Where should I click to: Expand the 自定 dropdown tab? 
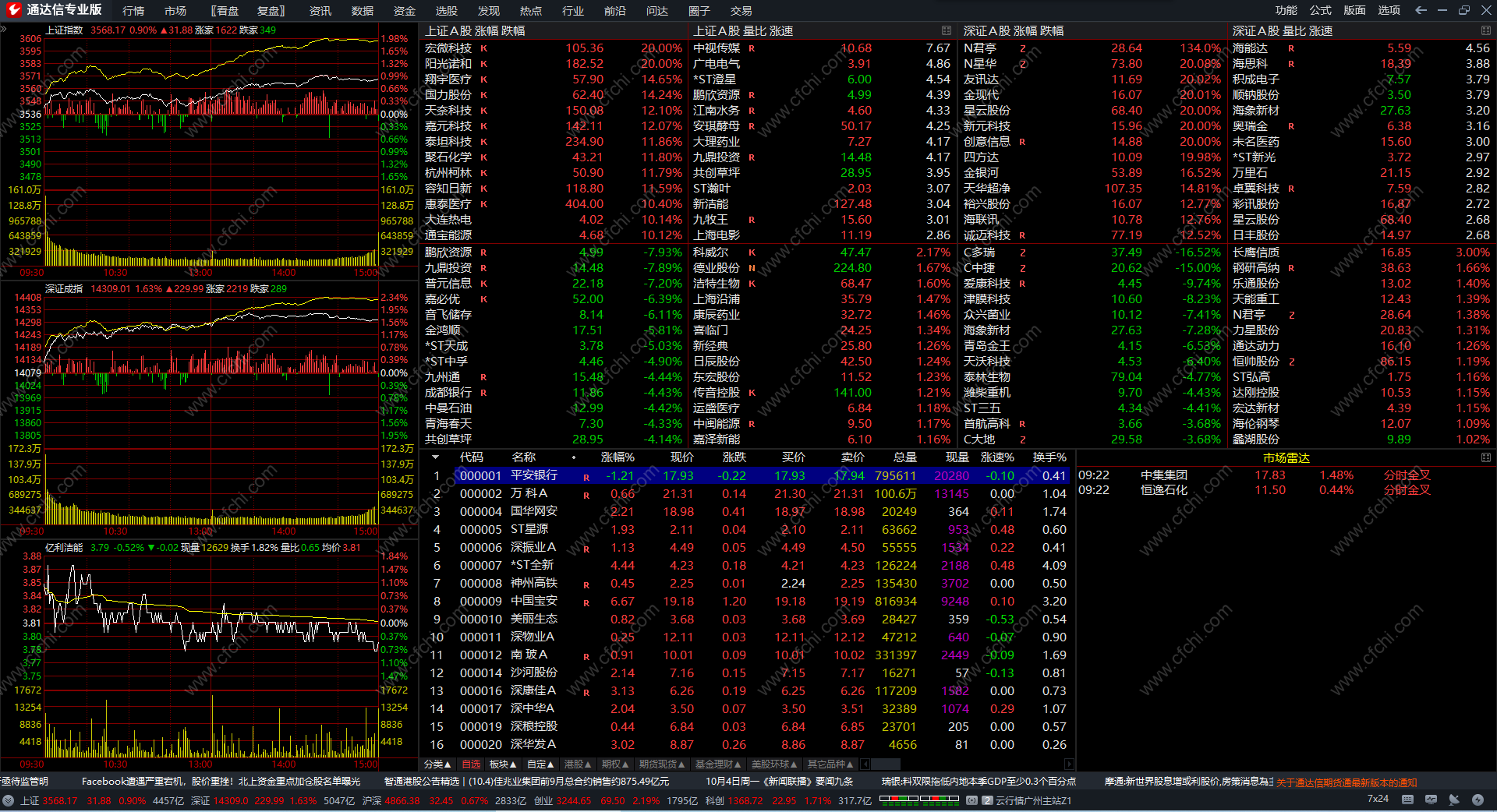point(541,764)
